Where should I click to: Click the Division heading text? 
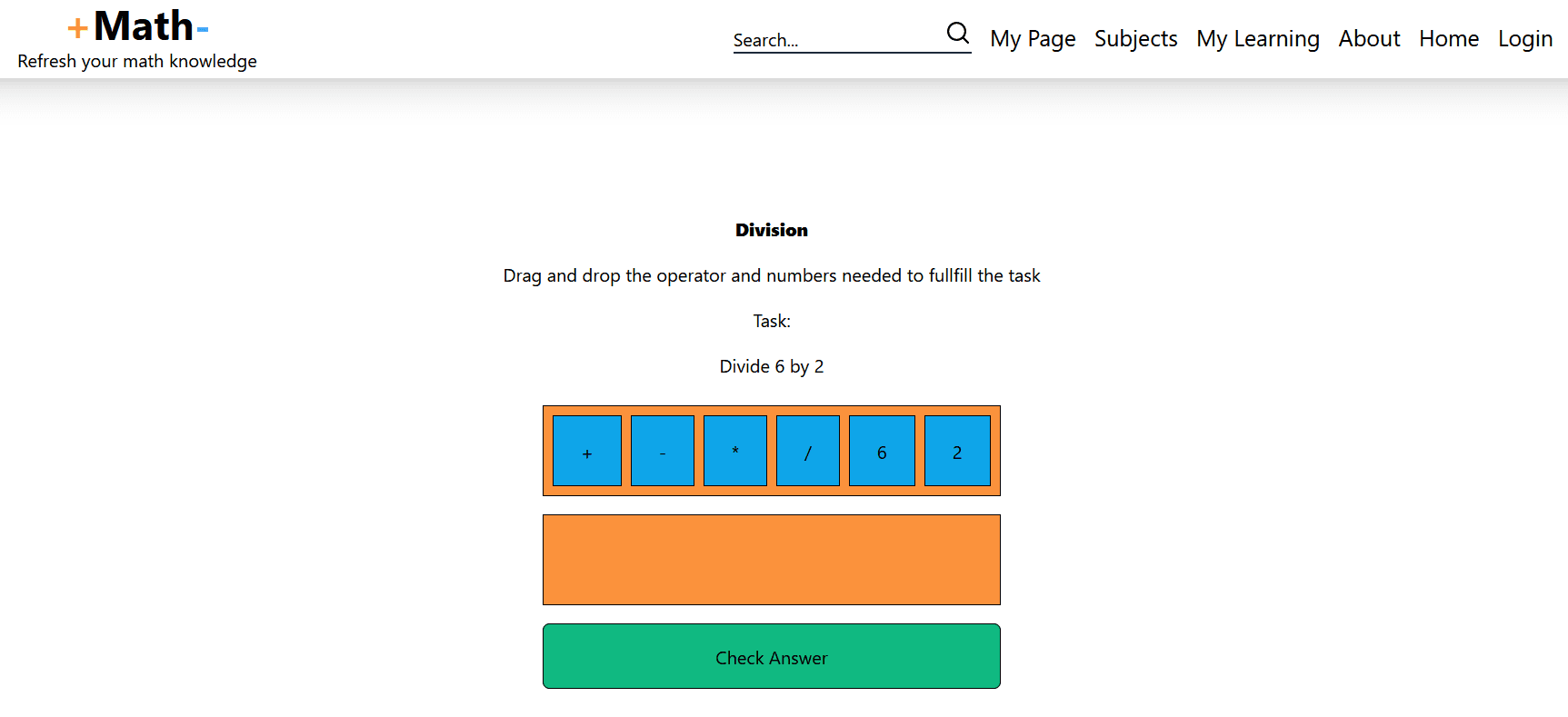click(772, 230)
